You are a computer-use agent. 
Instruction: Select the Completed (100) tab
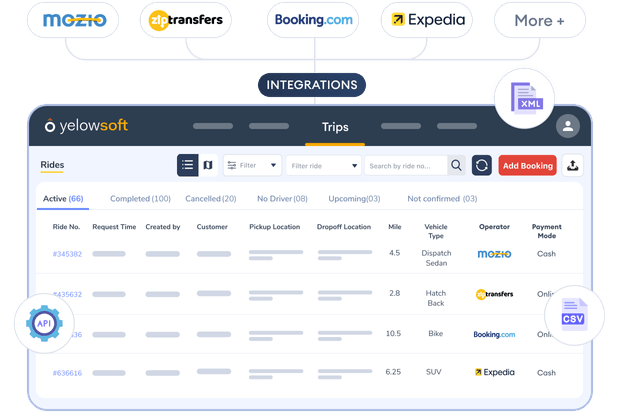tap(141, 199)
